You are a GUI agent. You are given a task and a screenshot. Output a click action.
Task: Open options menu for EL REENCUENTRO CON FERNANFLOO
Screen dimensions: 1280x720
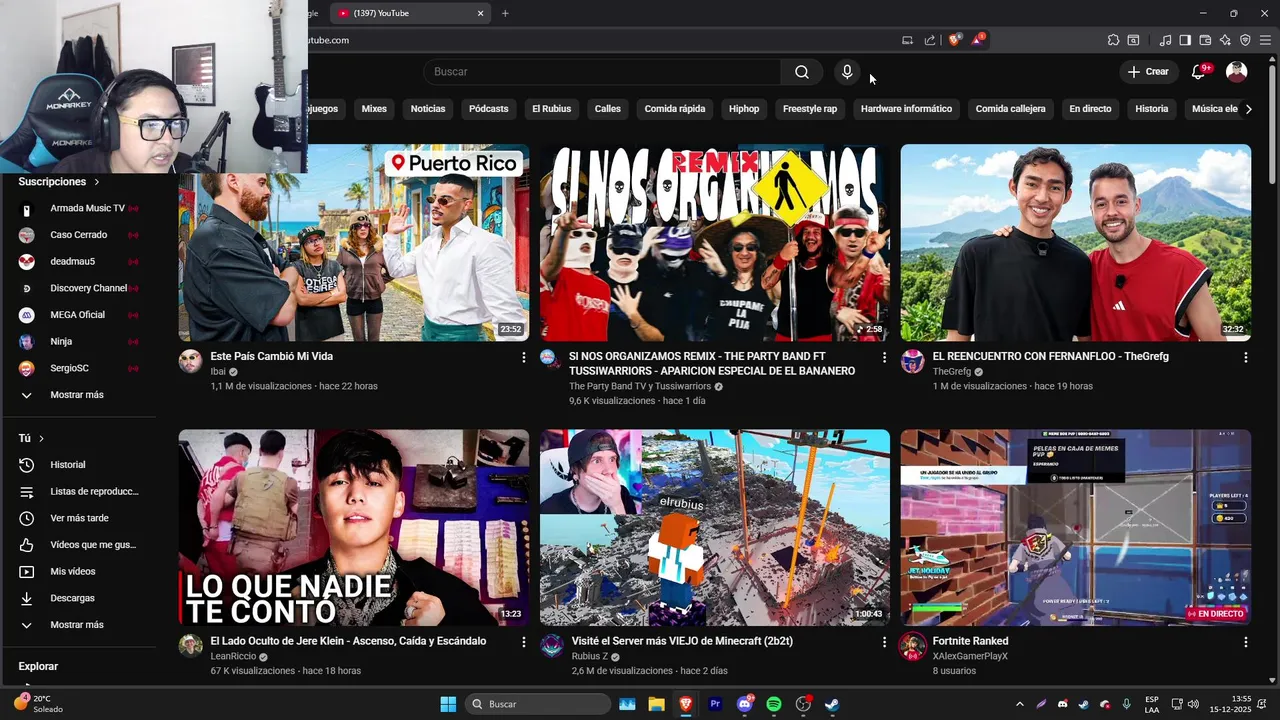1245,357
